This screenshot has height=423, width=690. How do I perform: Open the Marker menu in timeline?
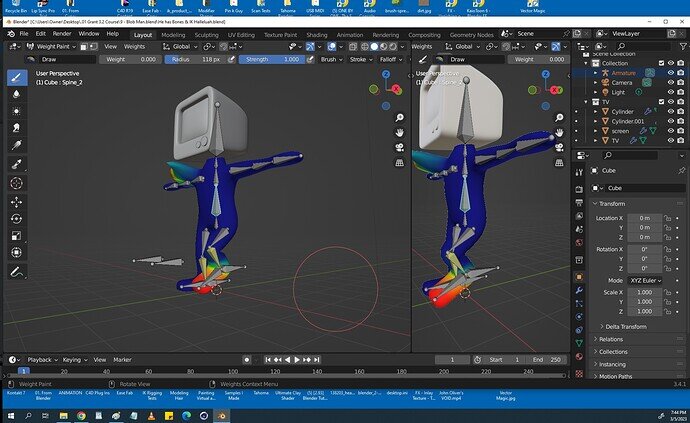click(x=122, y=360)
